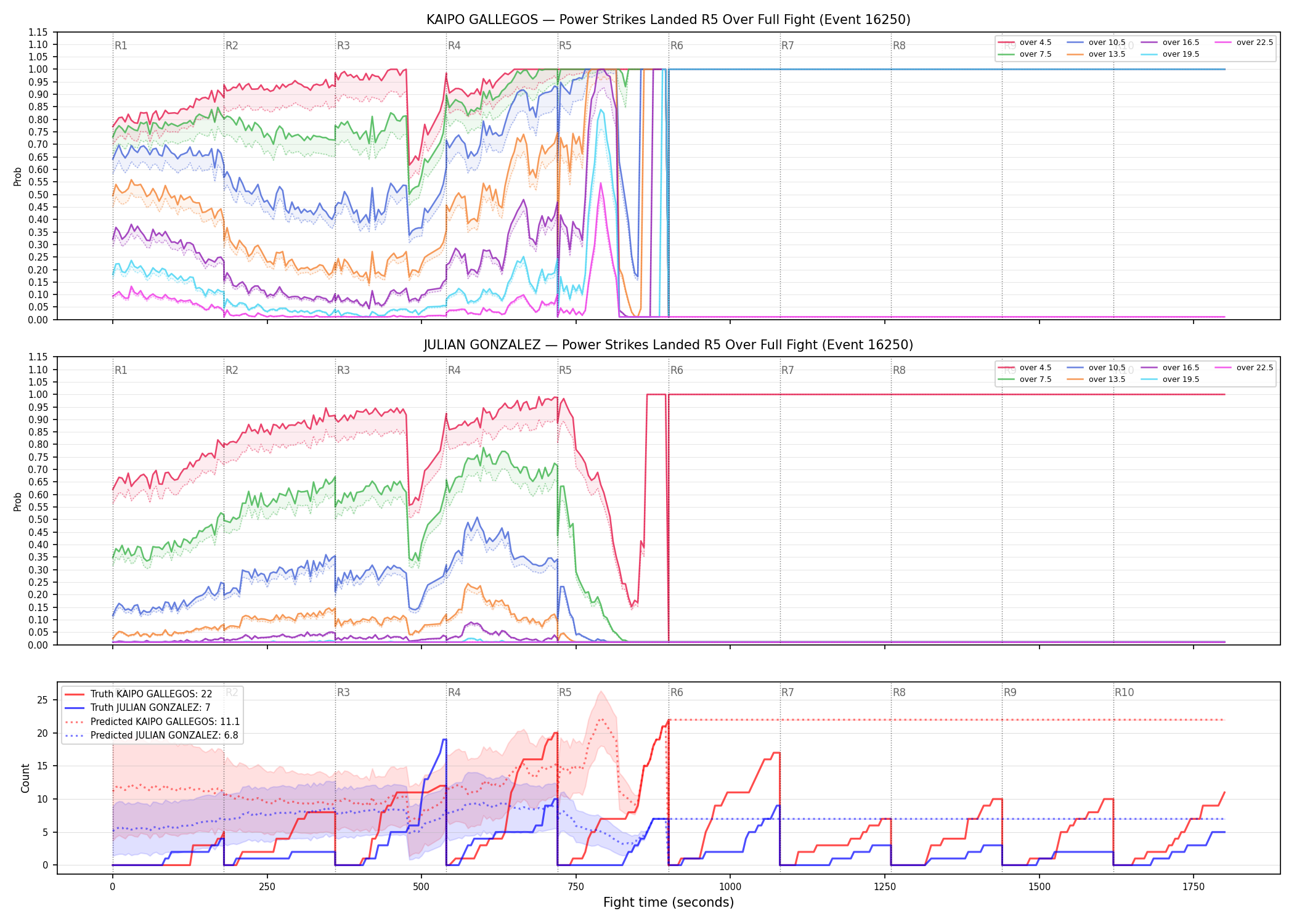Screen dimensions: 1294x924
Task: Click the R4 round marker in Kaipo chart
Action: tap(454, 46)
